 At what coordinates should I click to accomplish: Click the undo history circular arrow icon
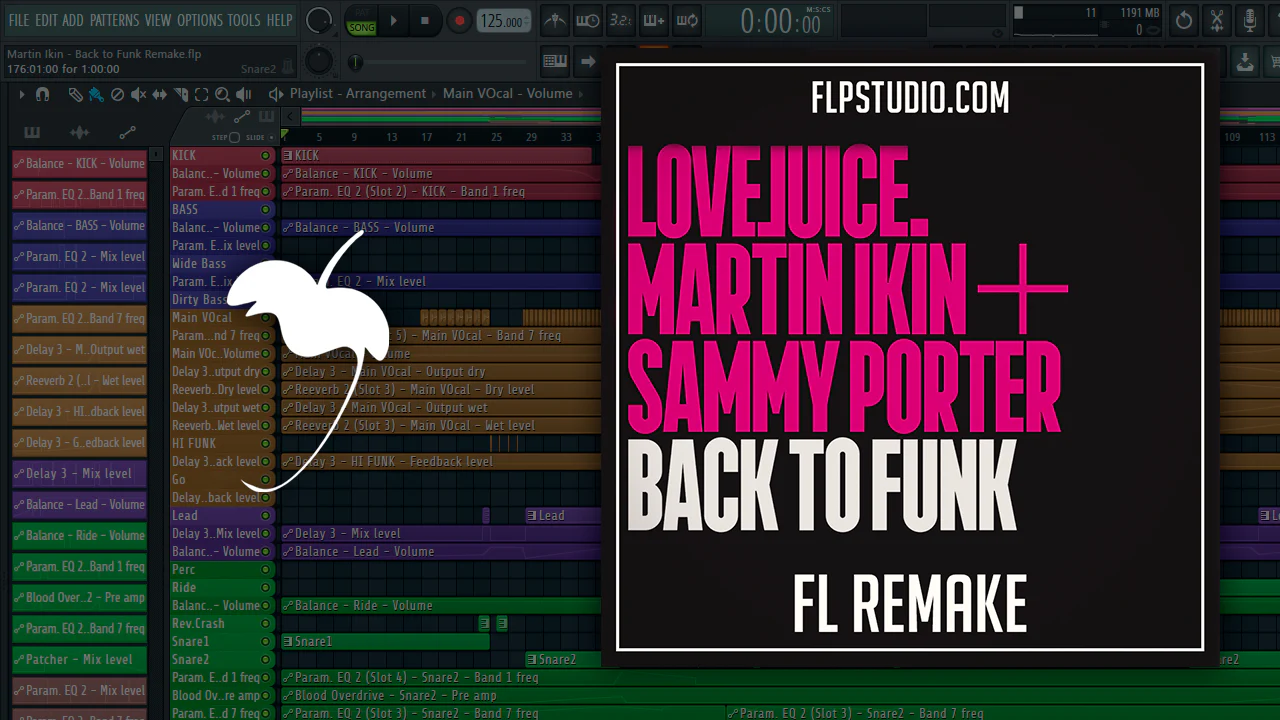[x=1184, y=20]
